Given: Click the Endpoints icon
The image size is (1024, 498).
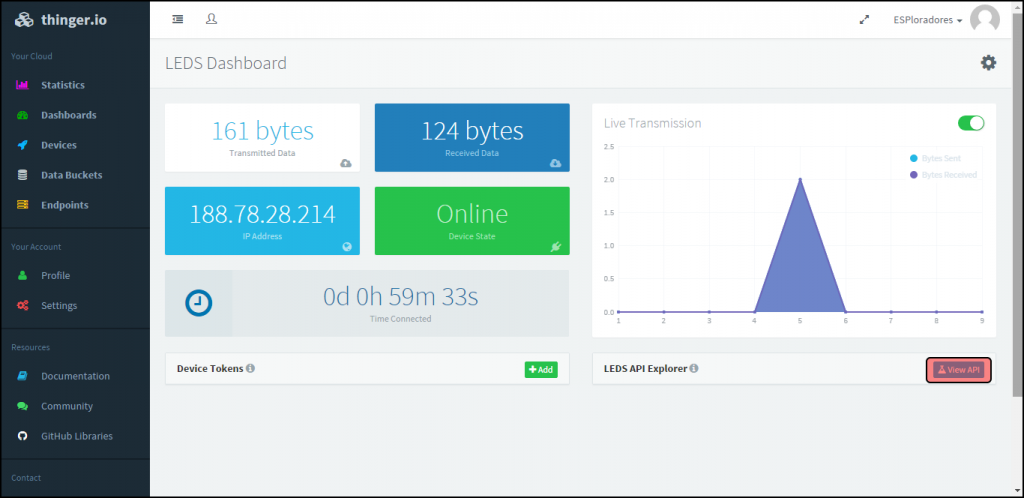Looking at the screenshot, I should click(x=22, y=205).
